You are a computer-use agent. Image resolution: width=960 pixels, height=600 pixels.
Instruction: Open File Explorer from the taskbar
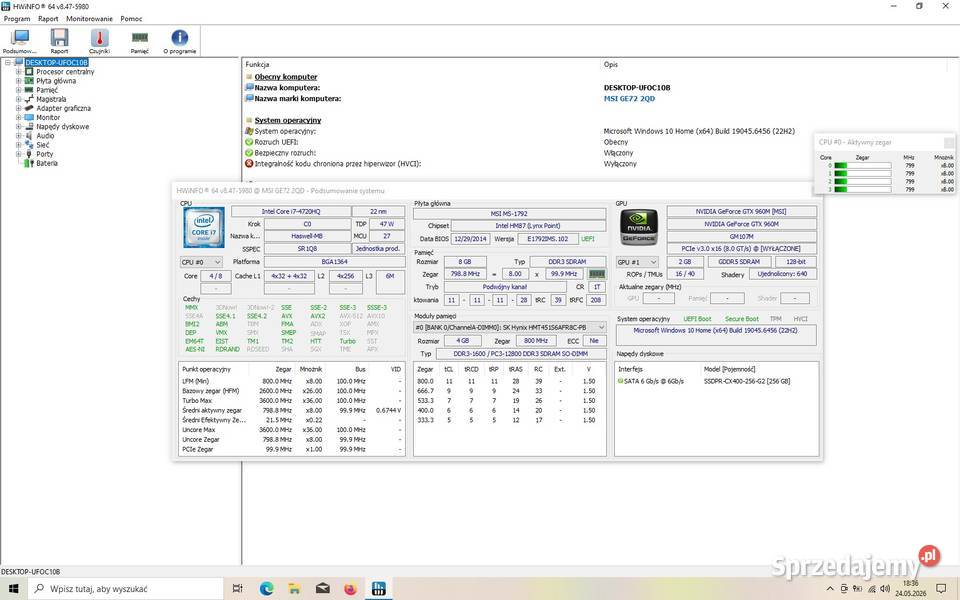294,588
